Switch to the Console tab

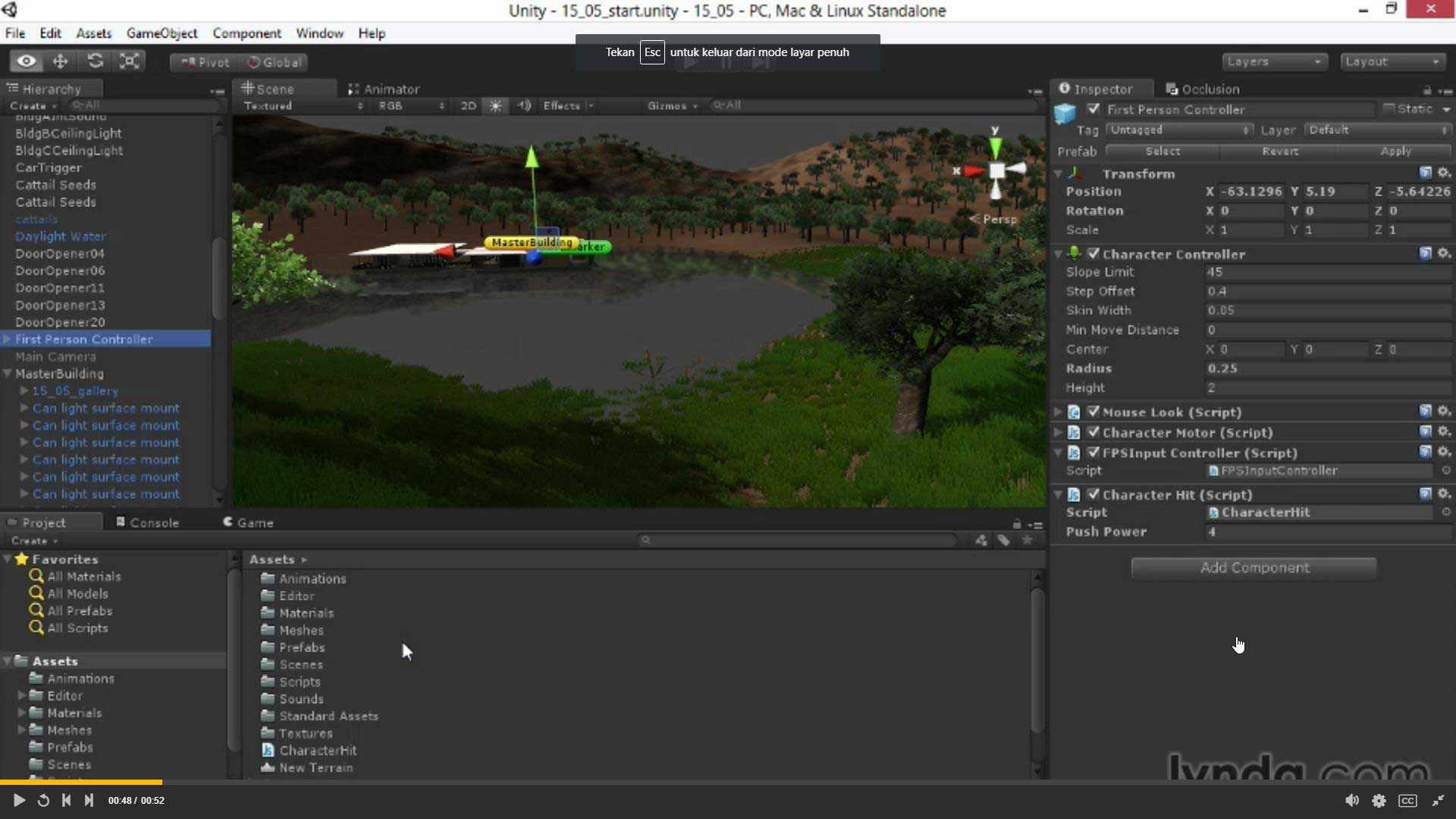147,522
